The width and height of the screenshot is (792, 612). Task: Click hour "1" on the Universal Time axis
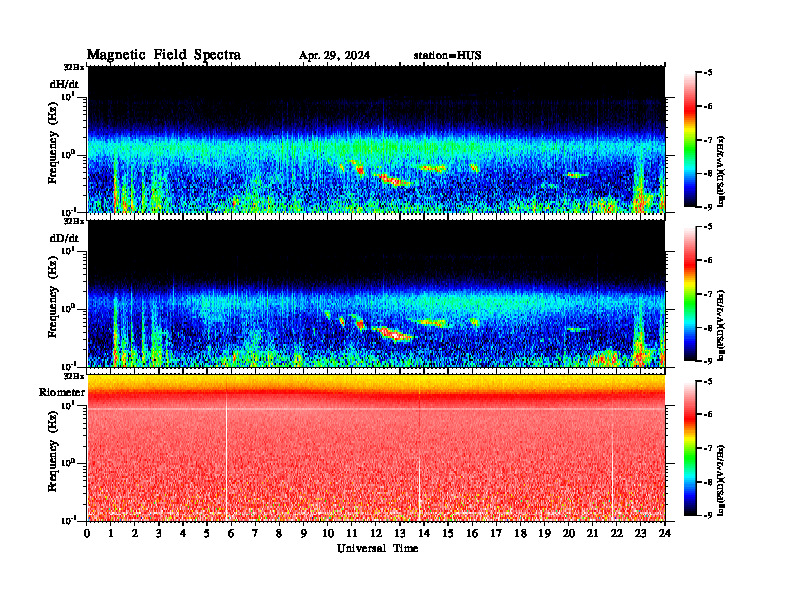(x=111, y=533)
